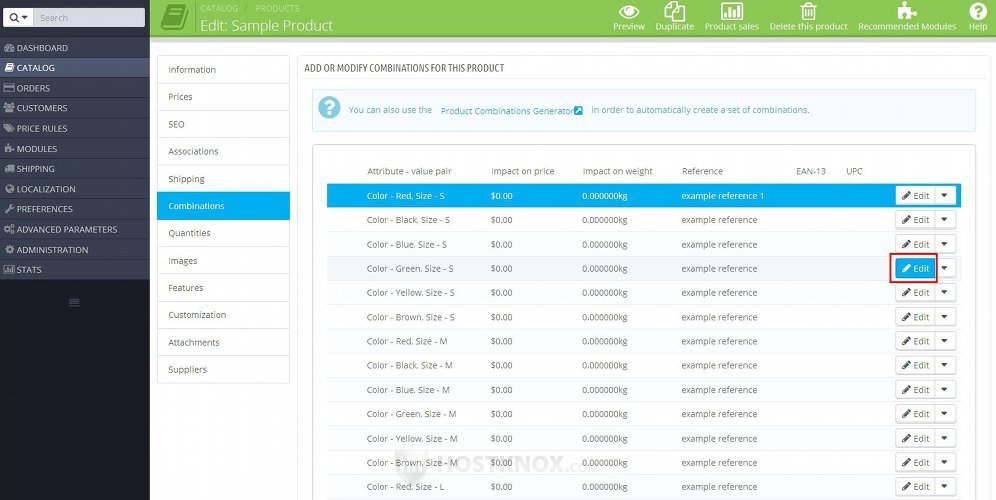Switch to the Prices tab
996x500 pixels.
click(x=180, y=97)
